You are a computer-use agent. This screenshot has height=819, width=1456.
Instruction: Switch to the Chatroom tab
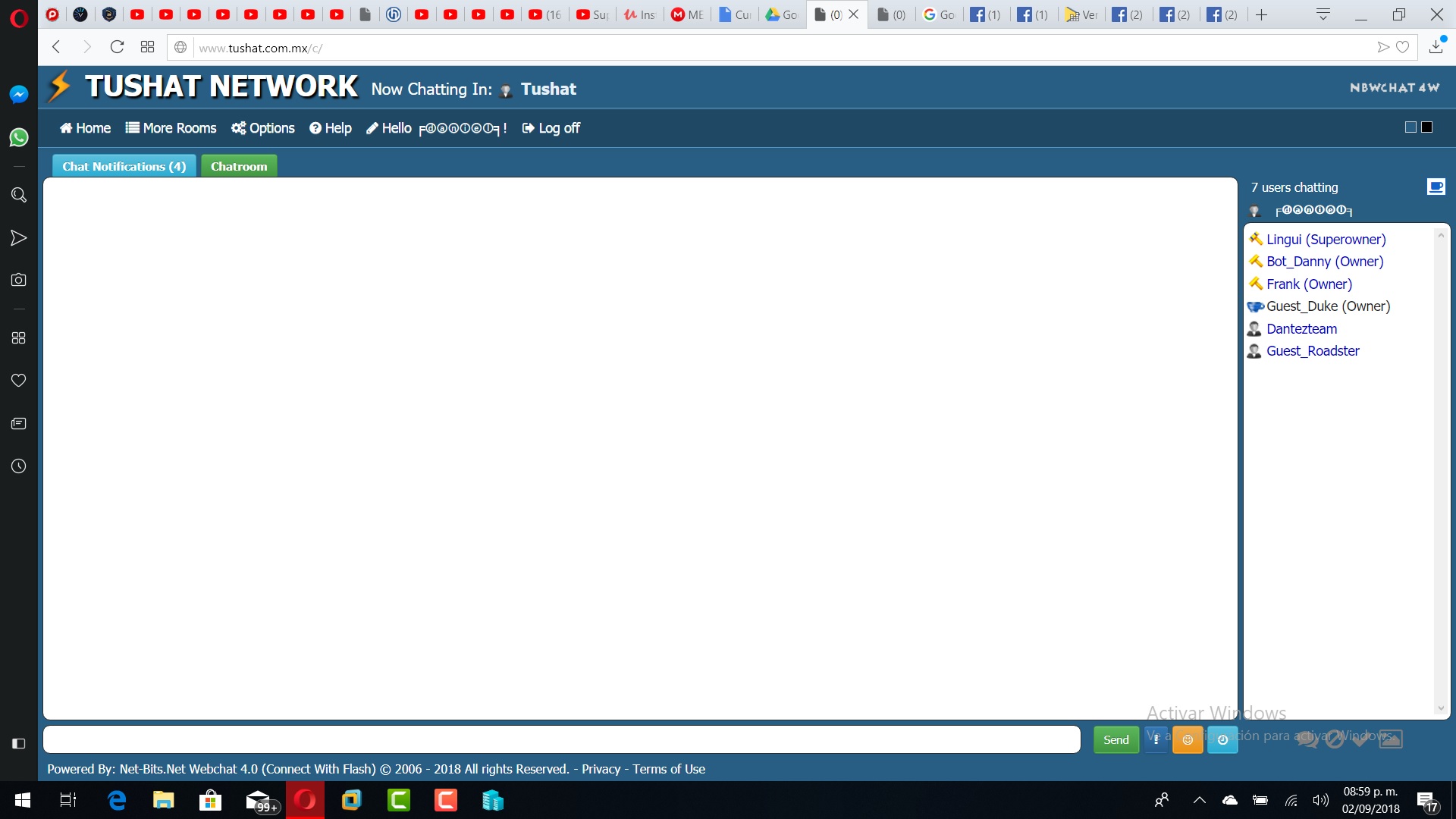(x=239, y=166)
